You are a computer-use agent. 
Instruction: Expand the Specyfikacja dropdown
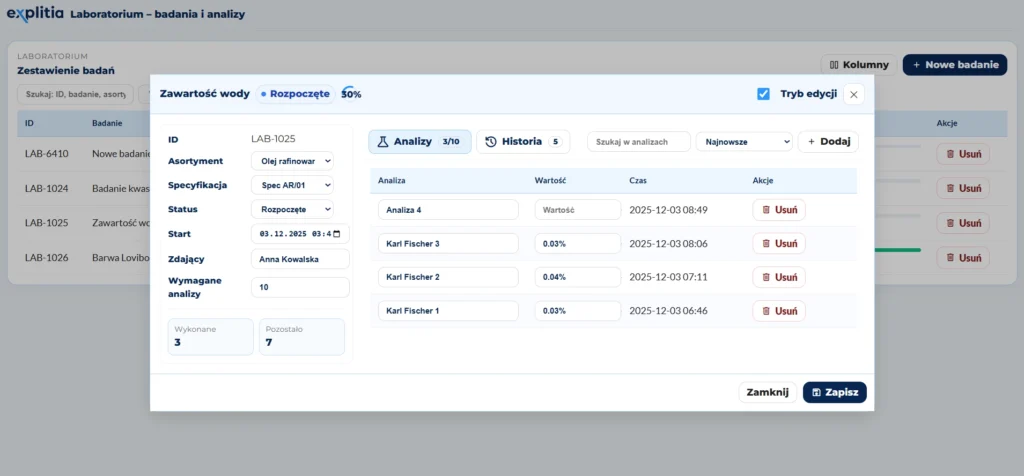291,185
